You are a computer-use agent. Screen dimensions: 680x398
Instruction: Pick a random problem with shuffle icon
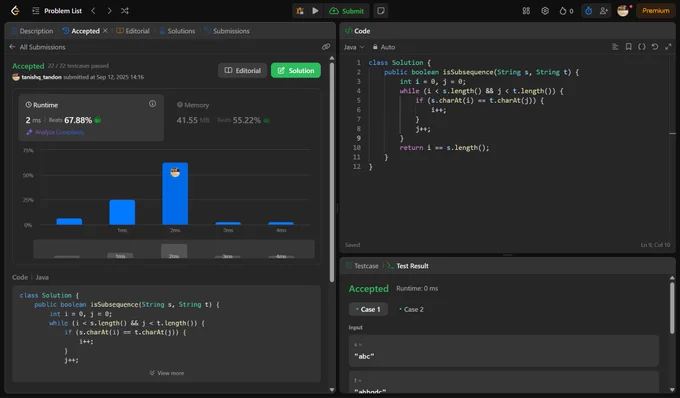tap(125, 11)
